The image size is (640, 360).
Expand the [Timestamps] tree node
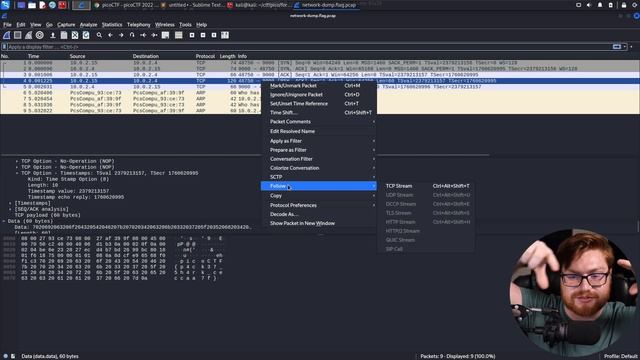click(x=10, y=203)
